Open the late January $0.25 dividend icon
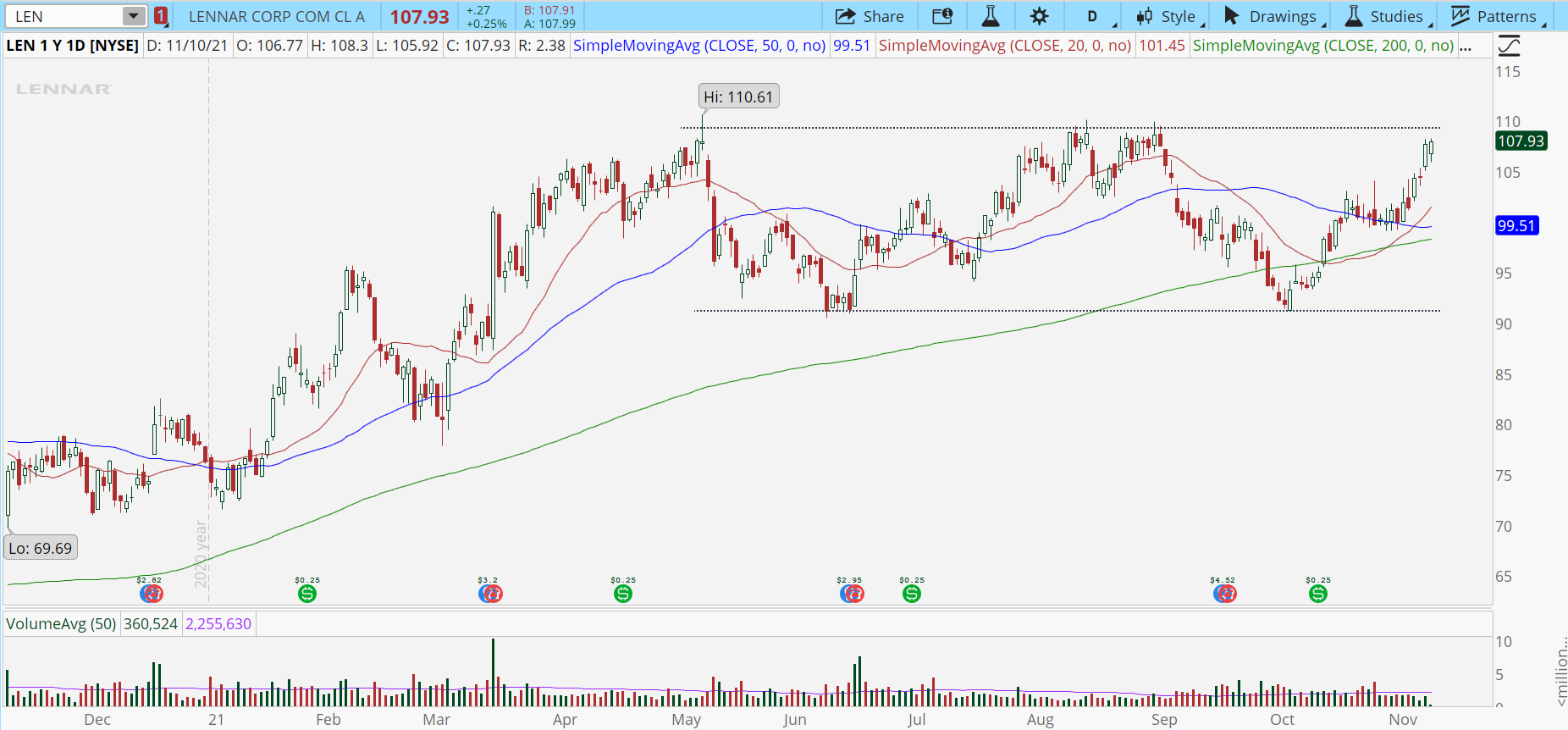 click(307, 594)
